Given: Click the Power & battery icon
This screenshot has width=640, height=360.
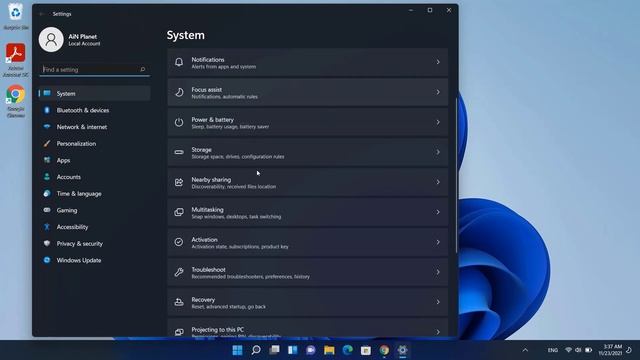Looking at the screenshot, I should coord(179,122).
